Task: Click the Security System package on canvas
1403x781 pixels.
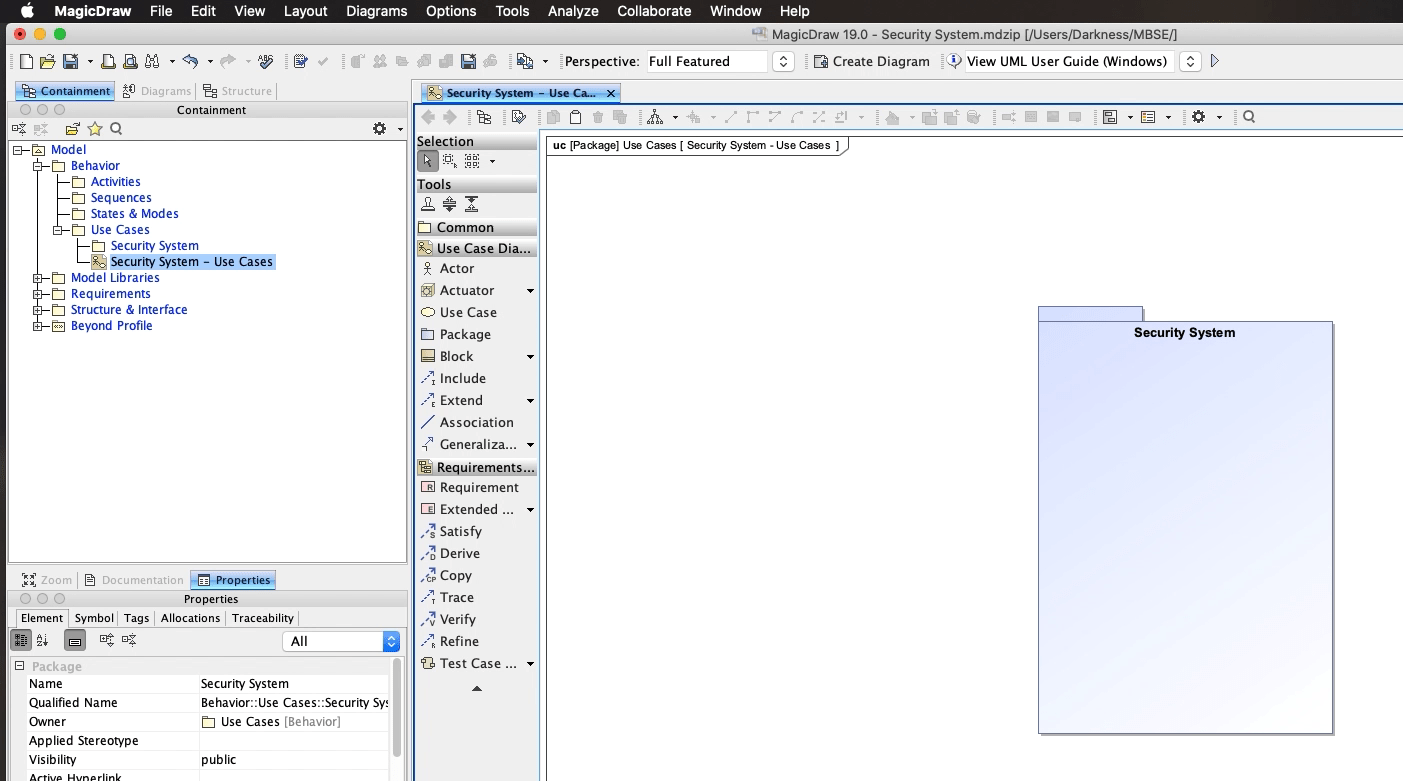Action: 1184,520
